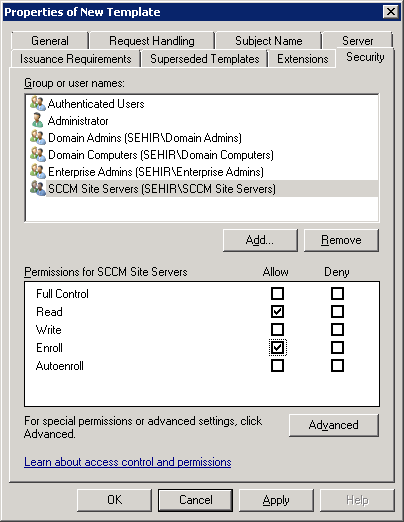Go to the Subject Name tab
The height and width of the screenshot is (522, 404).
[269, 41]
